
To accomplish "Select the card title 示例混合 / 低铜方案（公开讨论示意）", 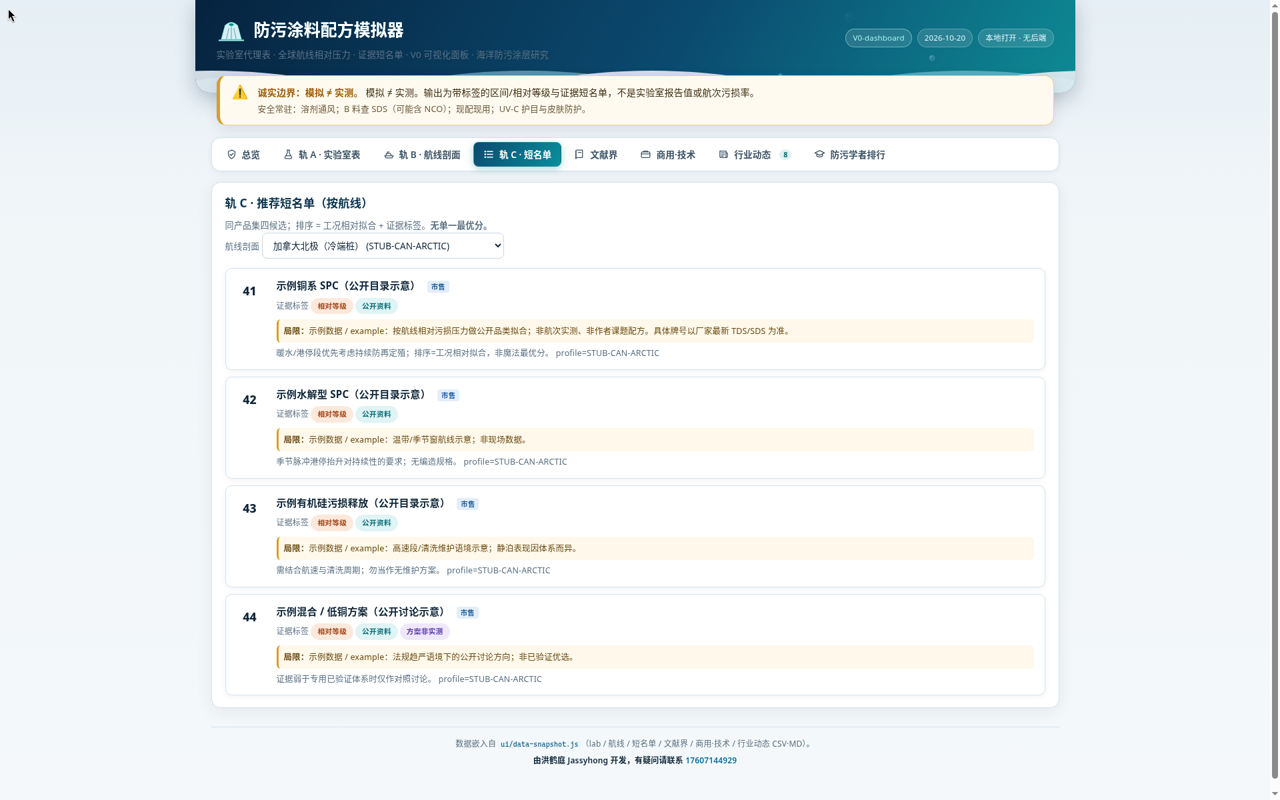I will click(361, 612).
